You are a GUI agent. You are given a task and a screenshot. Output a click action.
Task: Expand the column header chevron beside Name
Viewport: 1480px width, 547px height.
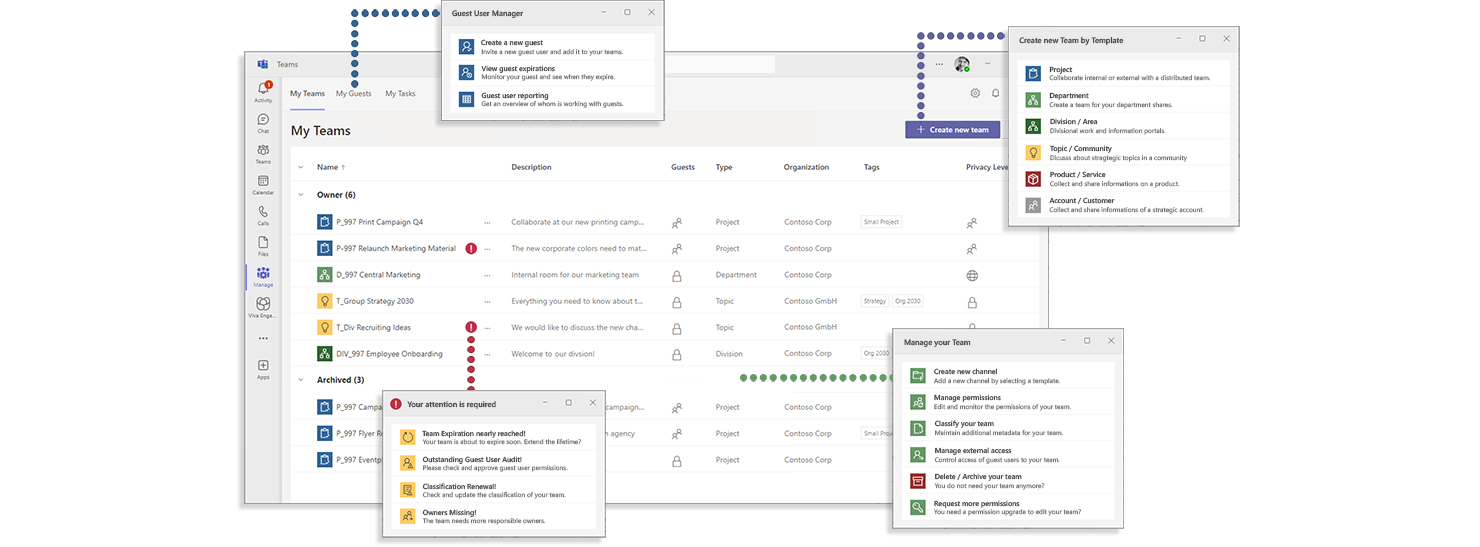pos(301,167)
